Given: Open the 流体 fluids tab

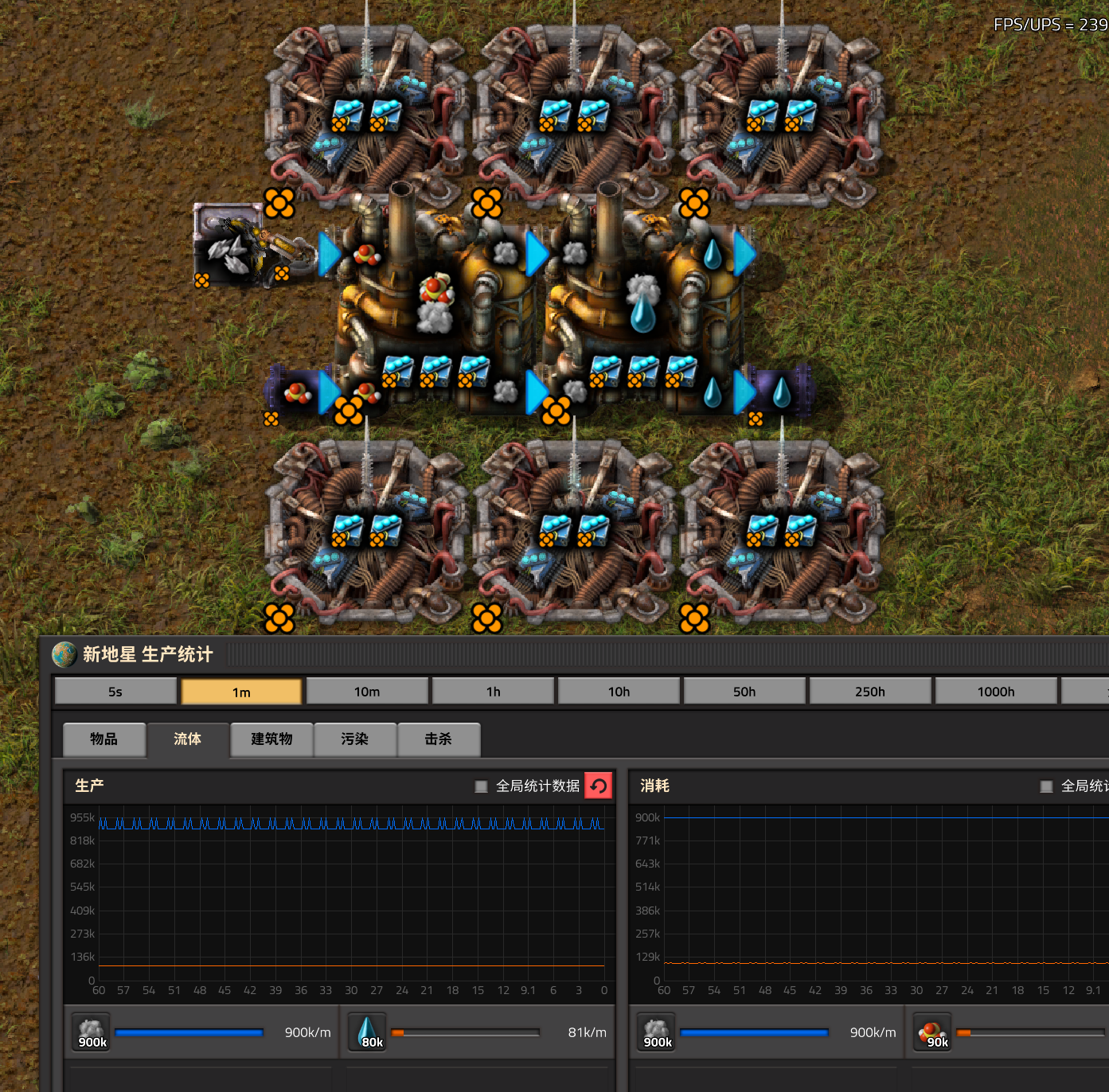Looking at the screenshot, I should (188, 739).
